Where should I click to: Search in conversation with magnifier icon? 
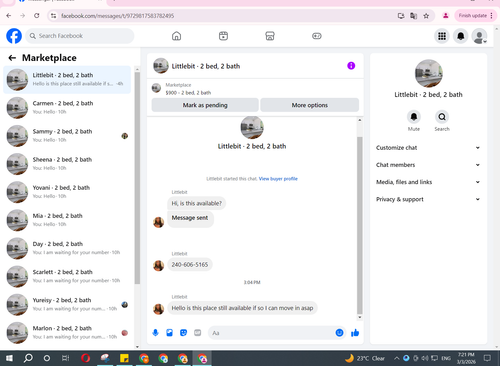tap(442, 117)
